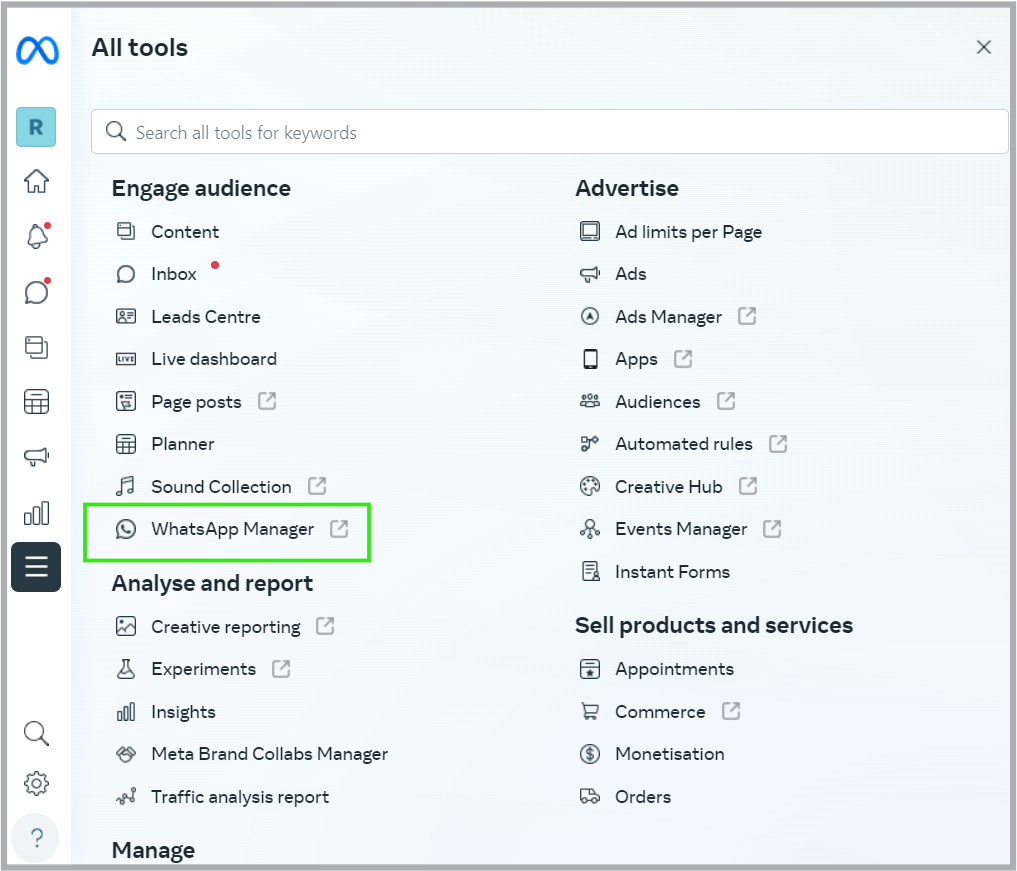Open Ads Manager

[x=668, y=316]
